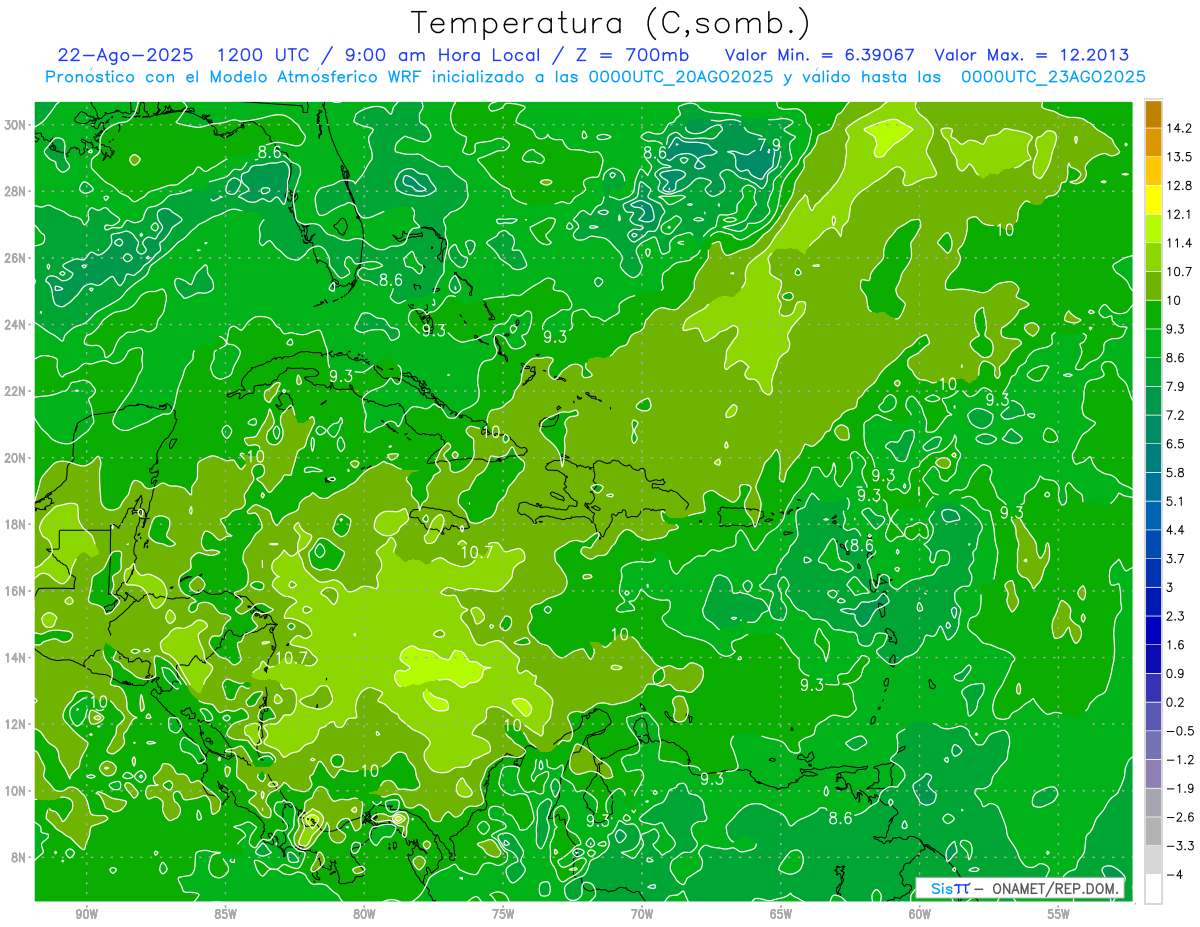Click the "12N" latitude label

click(x=16, y=724)
